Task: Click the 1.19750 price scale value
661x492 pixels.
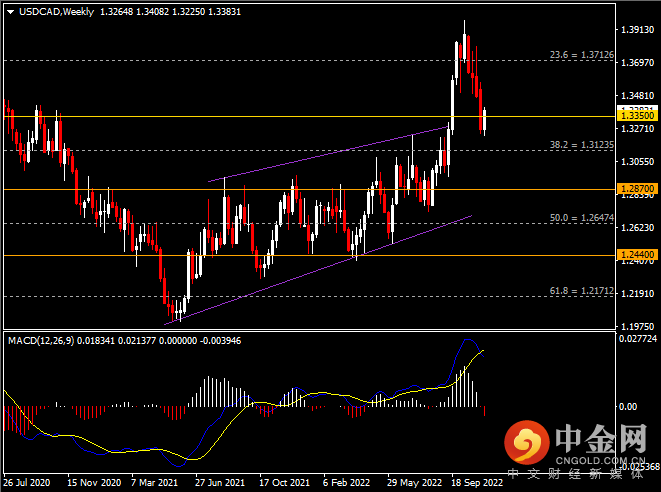Action: 637,326
